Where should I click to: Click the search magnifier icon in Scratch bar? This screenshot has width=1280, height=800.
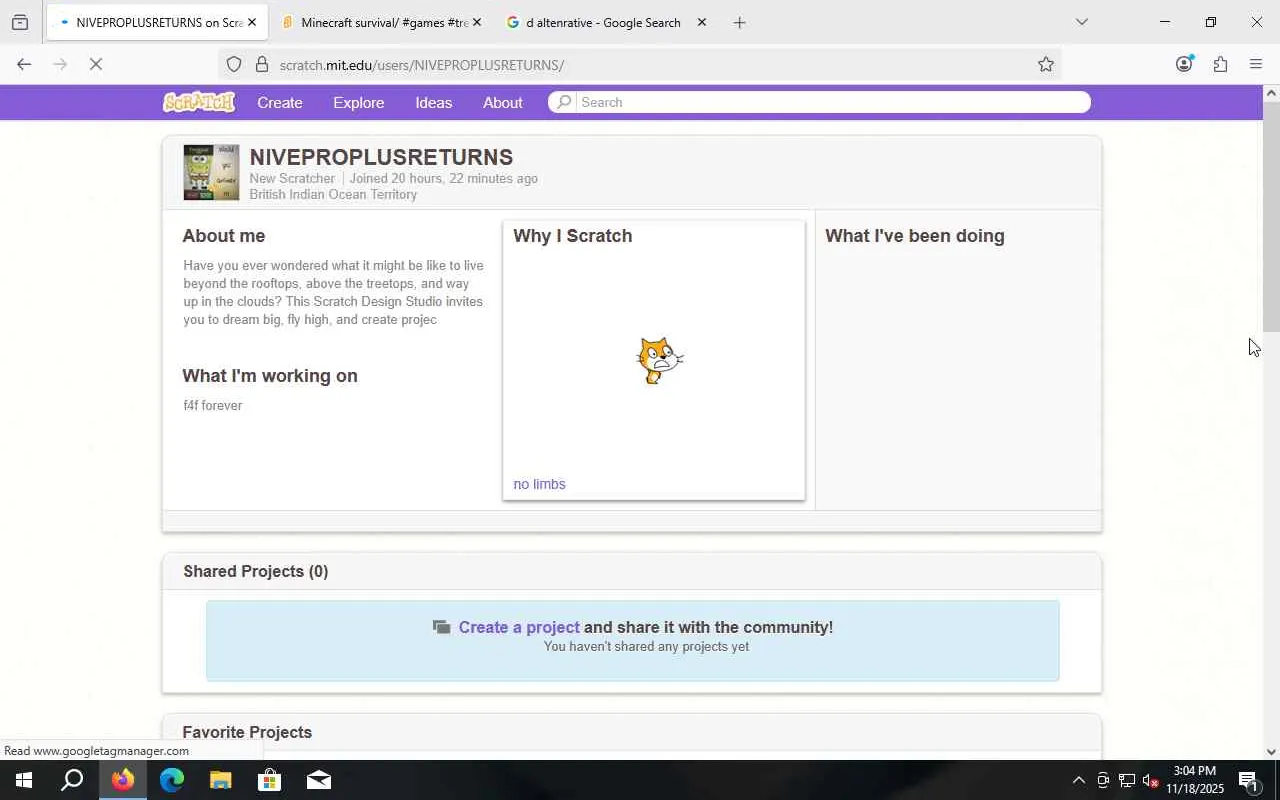pyautogui.click(x=564, y=102)
